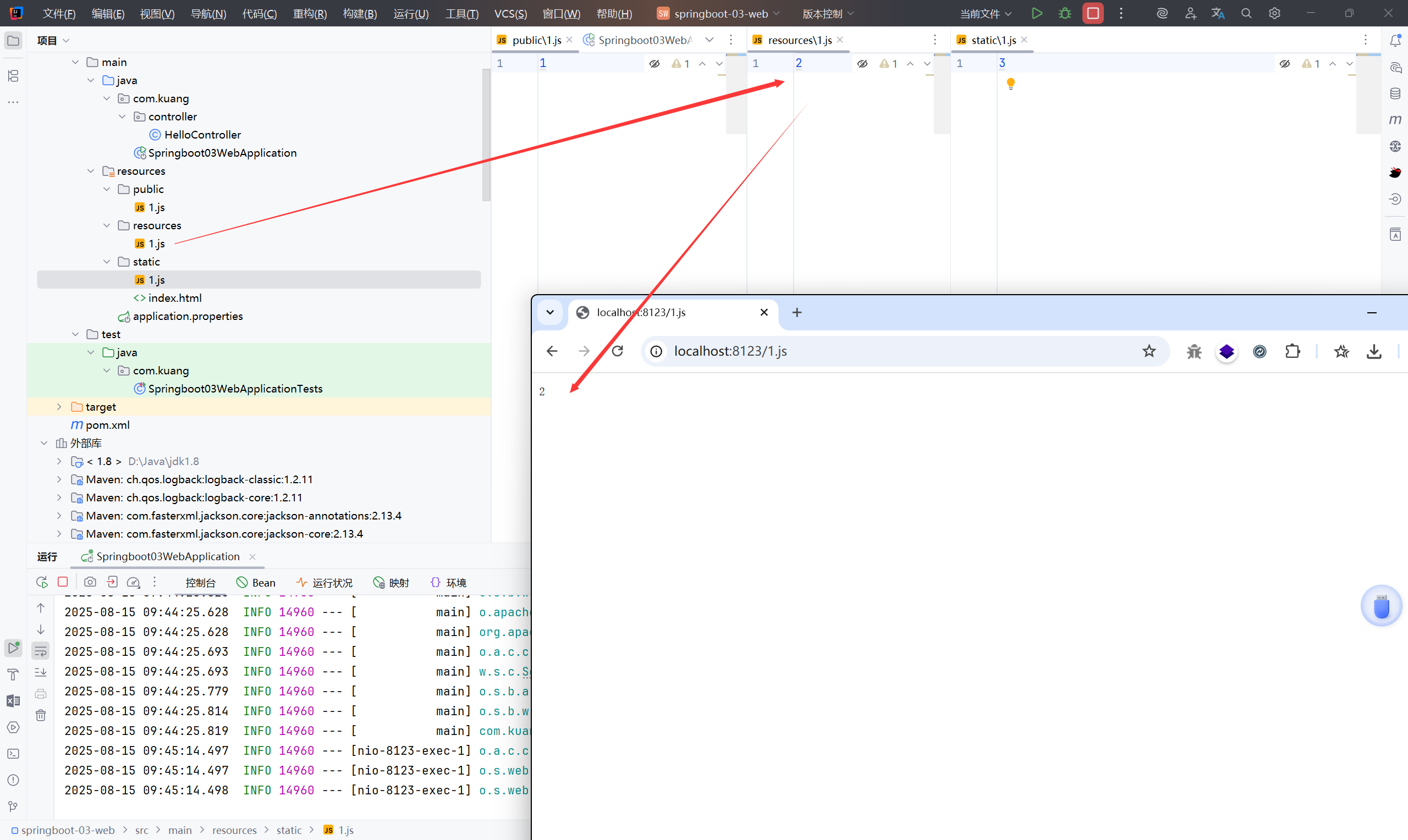Click the Debug bug icon
This screenshot has height=840, width=1408.
[1065, 14]
